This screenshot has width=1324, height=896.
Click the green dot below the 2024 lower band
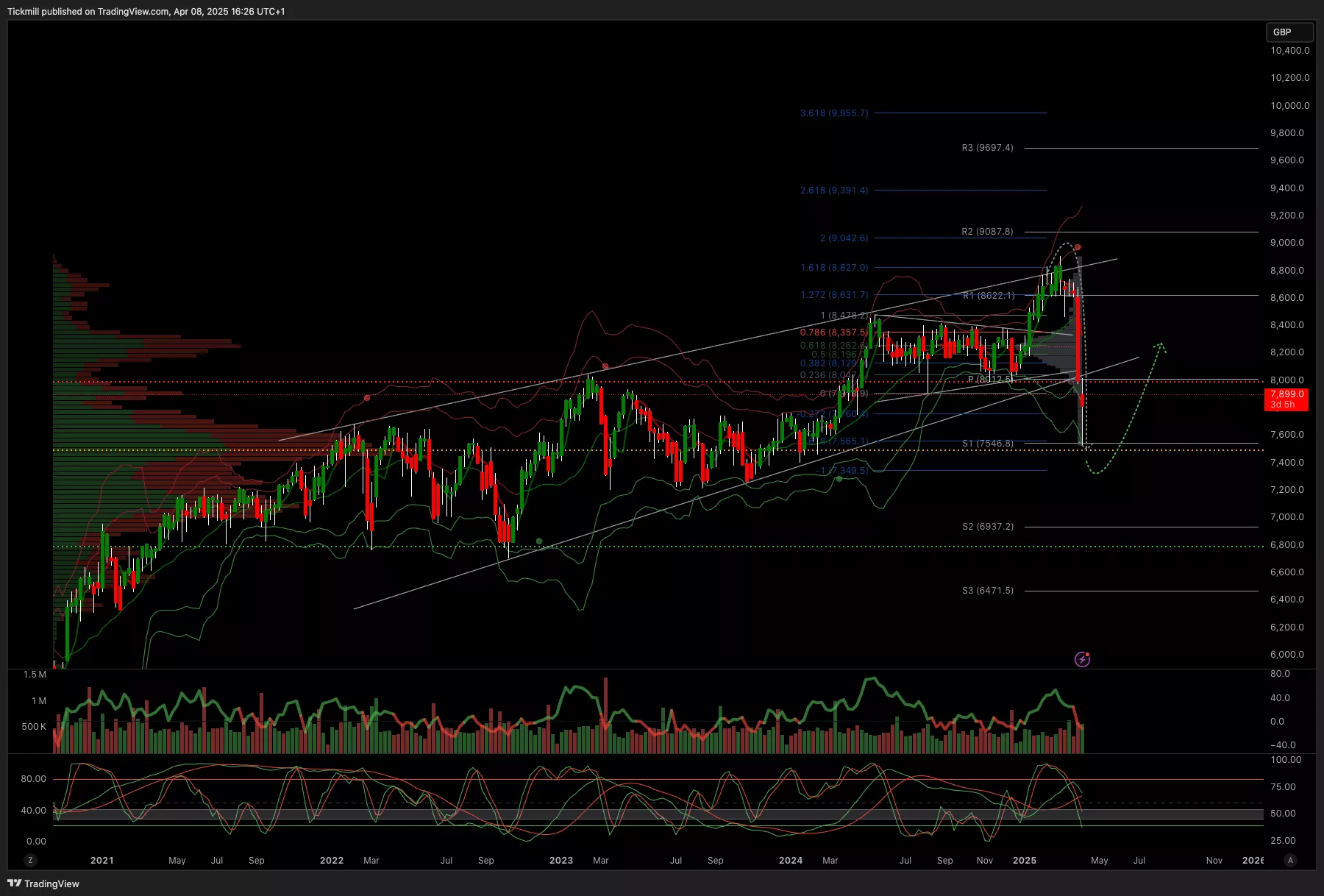839,479
